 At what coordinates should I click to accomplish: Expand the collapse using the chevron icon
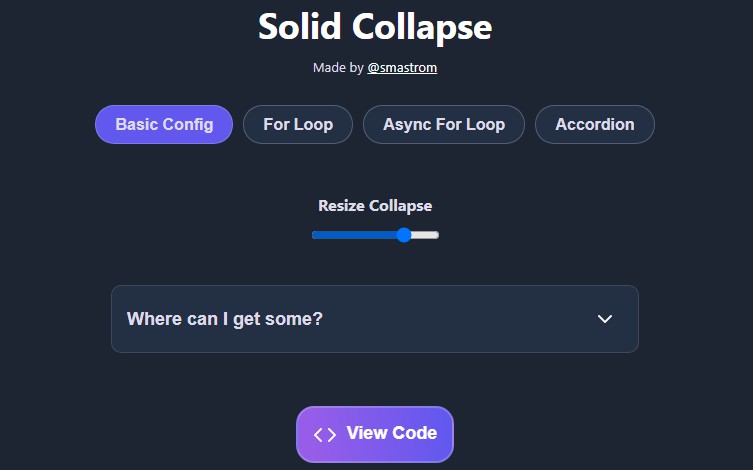pyautogui.click(x=604, y=319)
